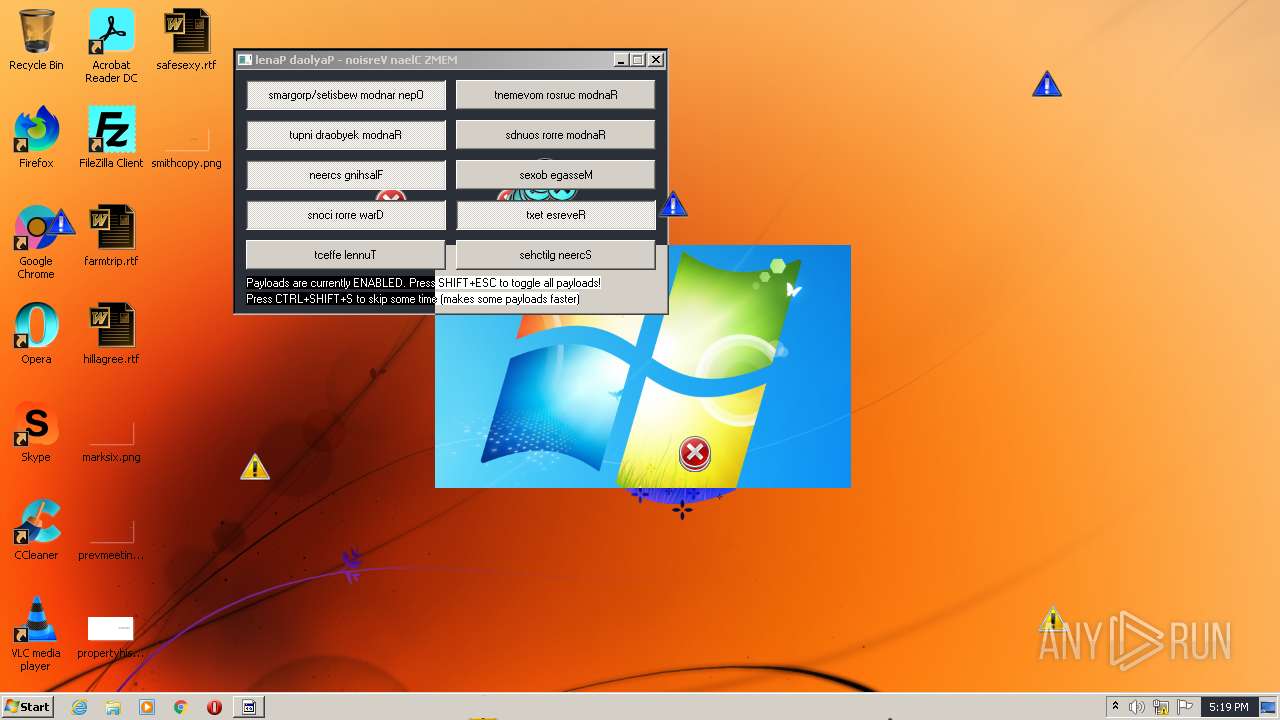The height and width of the screenshot is (720, 1280).
Task: Toggle 'sehctilg neercS' payload button
Action: click(556, 255)
